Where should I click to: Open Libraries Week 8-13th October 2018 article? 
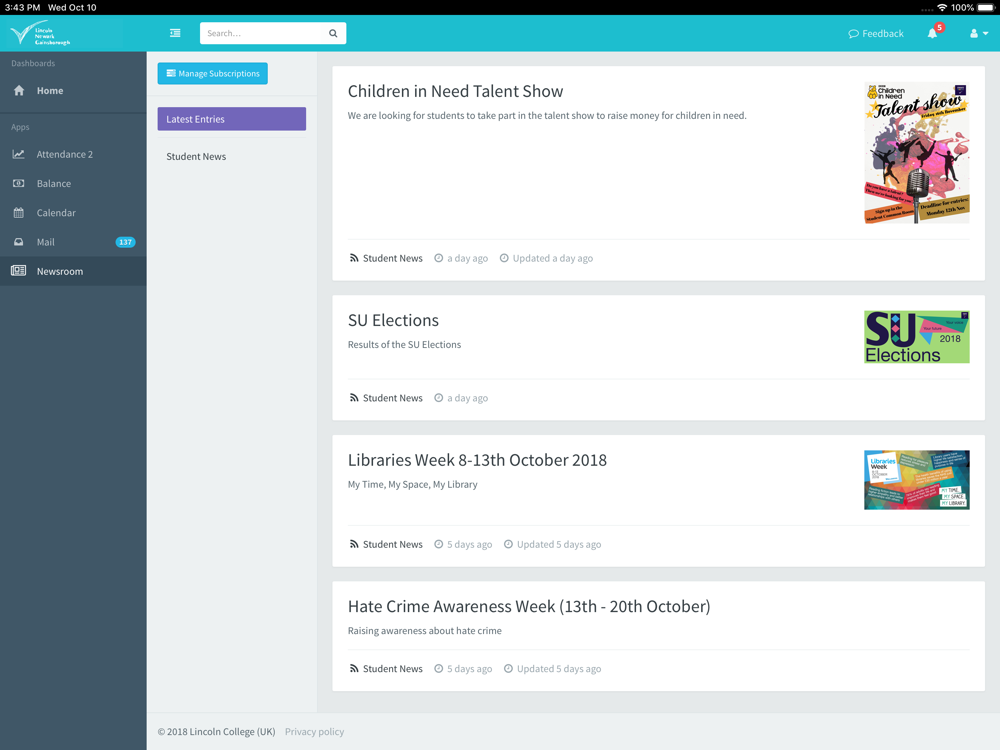(x=477, y=460)
